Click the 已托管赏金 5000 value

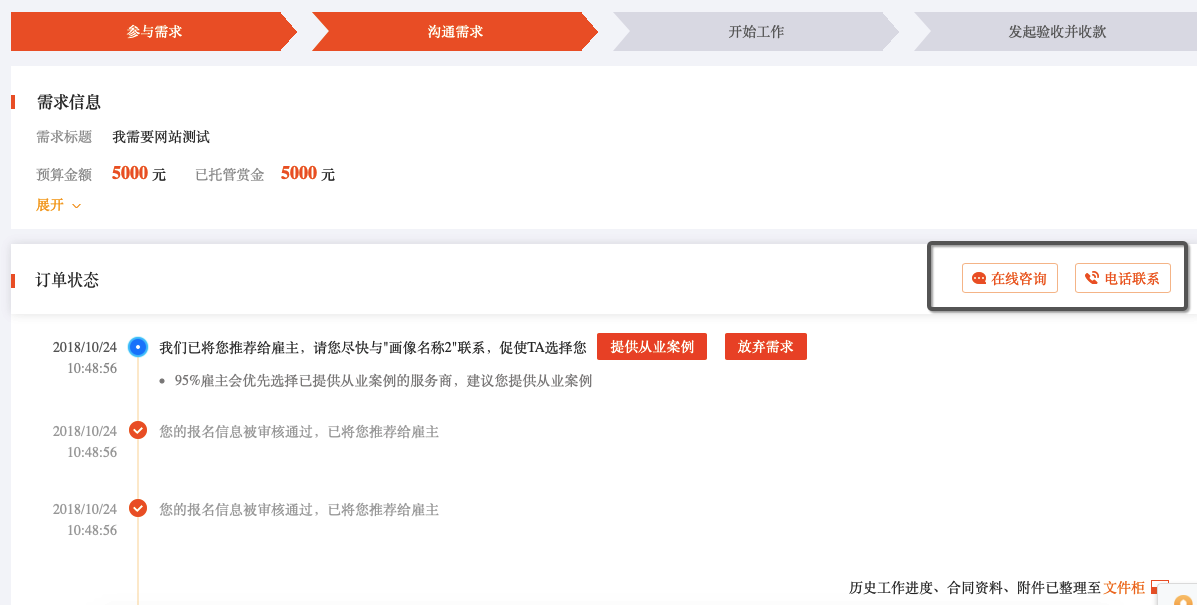tap(298, 173)
